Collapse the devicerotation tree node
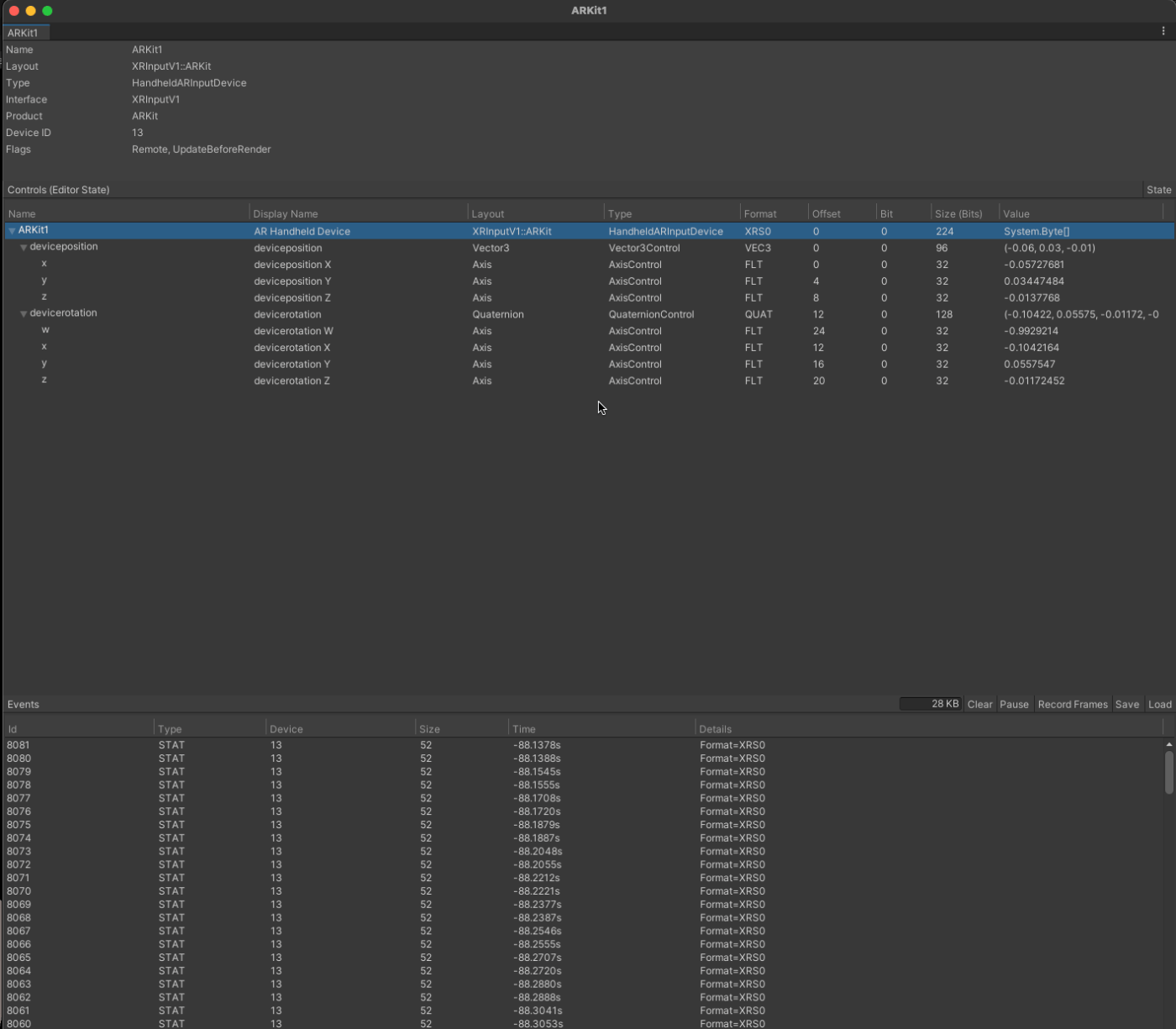1176x1029 pixels. [x=24, y=314]
